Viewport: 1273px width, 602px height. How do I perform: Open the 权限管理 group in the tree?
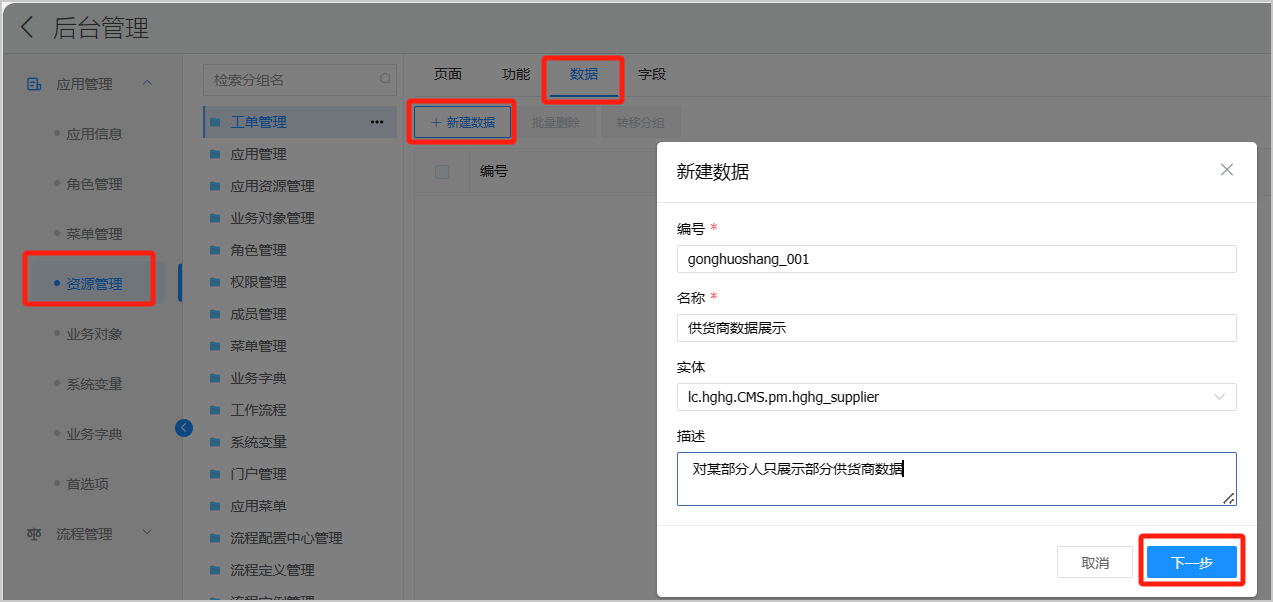click(258, 282)
